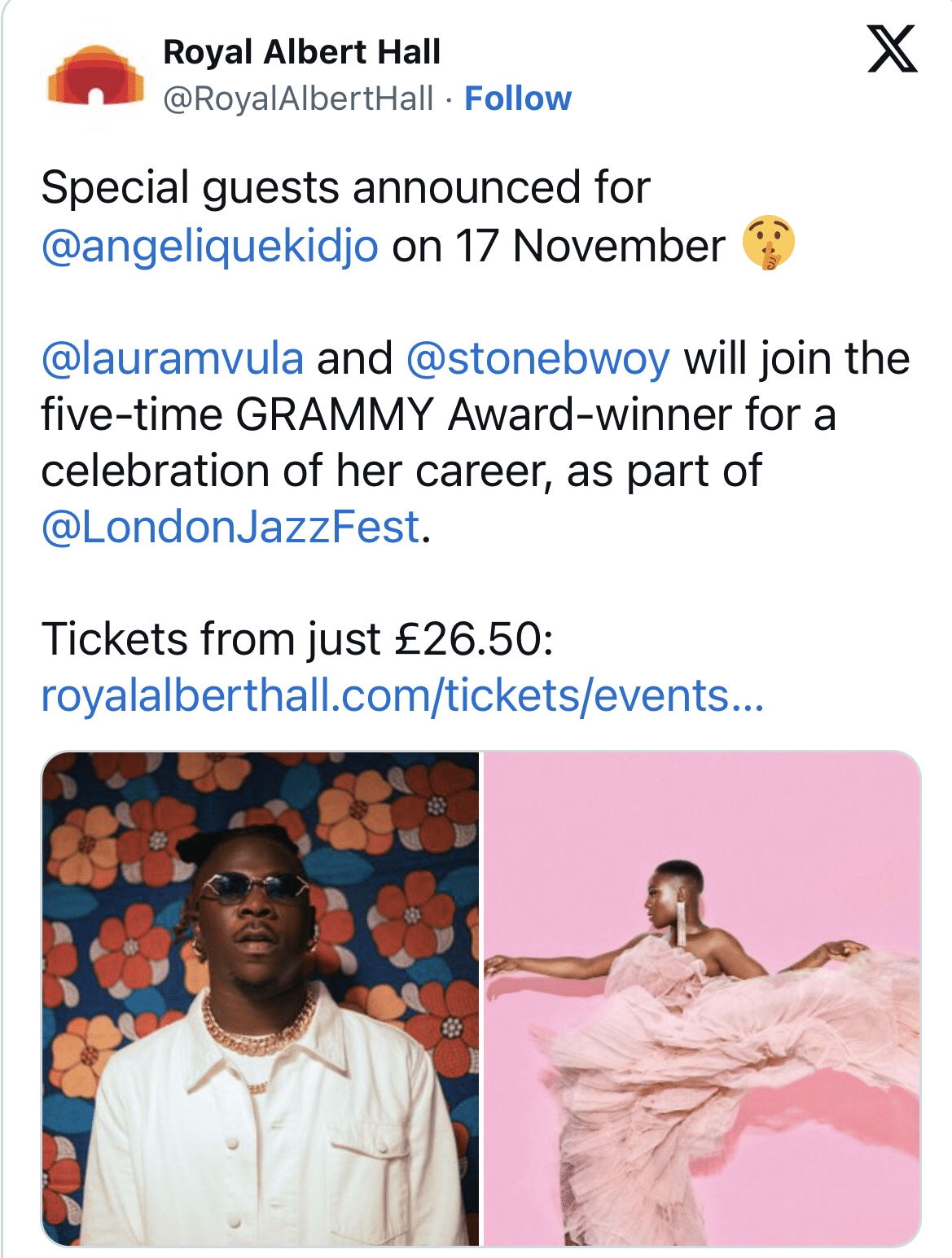The width and height of the screenshot is (952, 1258).
Task: Open the @angeliquekidjo mention
Action: coord(209,246)
